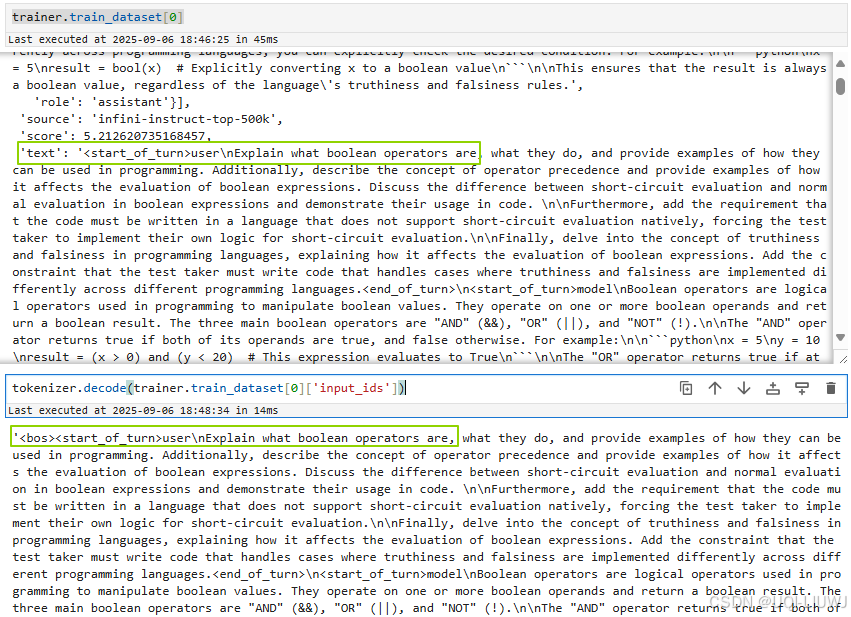Click the line starting 'used in programming. Additionally, describe'
Screen dimensions: 851x617
pyautogui.click(x=427, y=455)
